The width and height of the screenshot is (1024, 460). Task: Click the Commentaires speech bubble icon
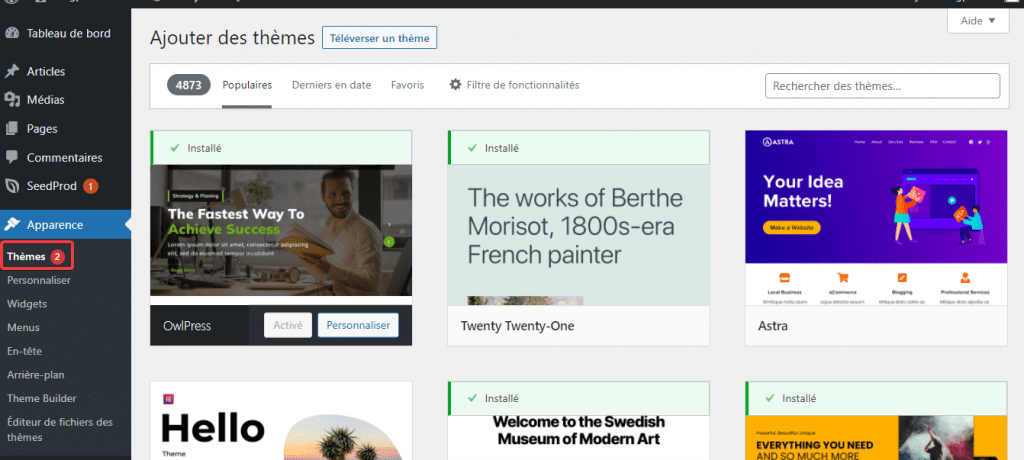(12, 157)
